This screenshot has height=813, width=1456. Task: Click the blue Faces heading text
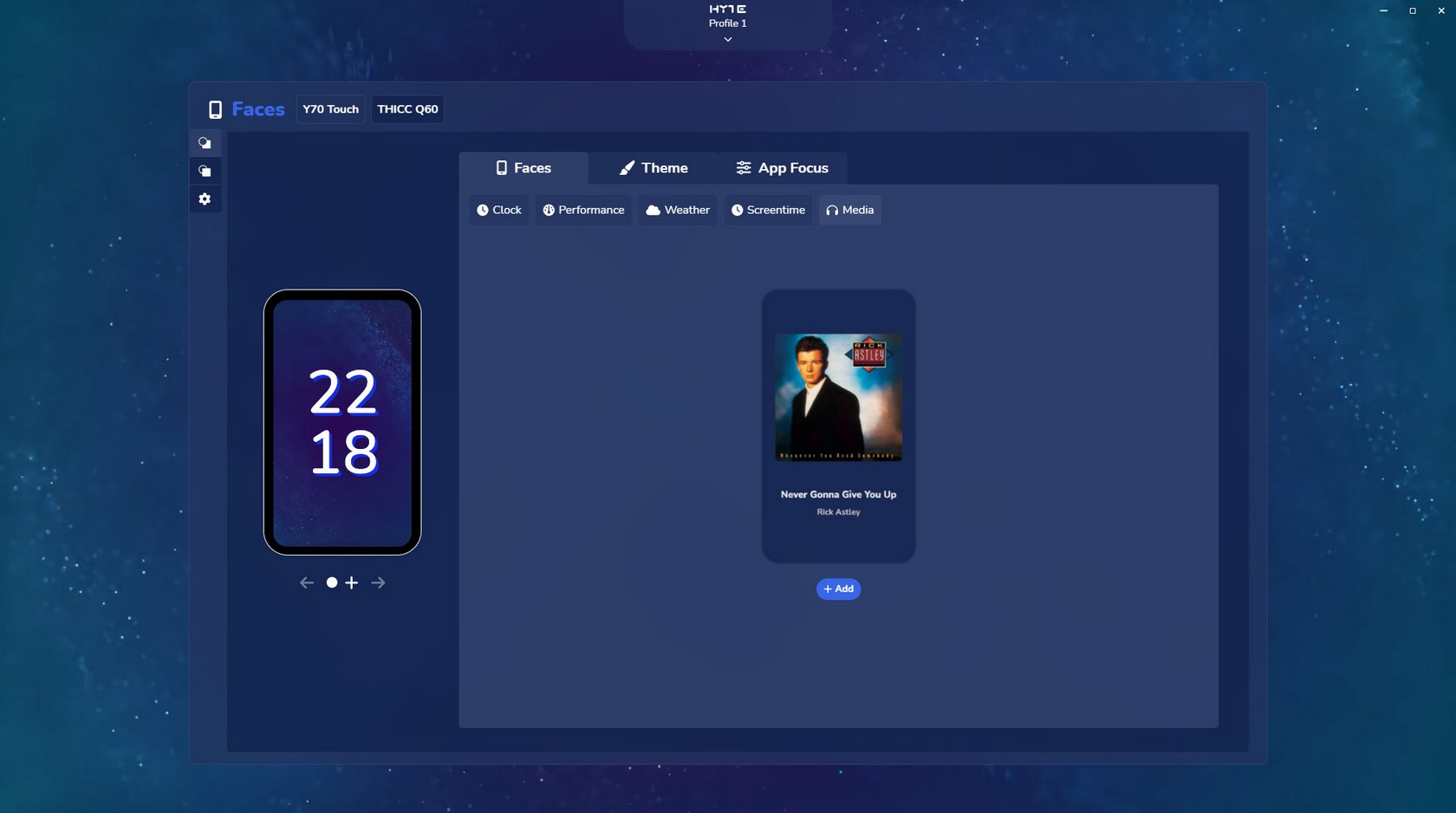click(258, 109)
